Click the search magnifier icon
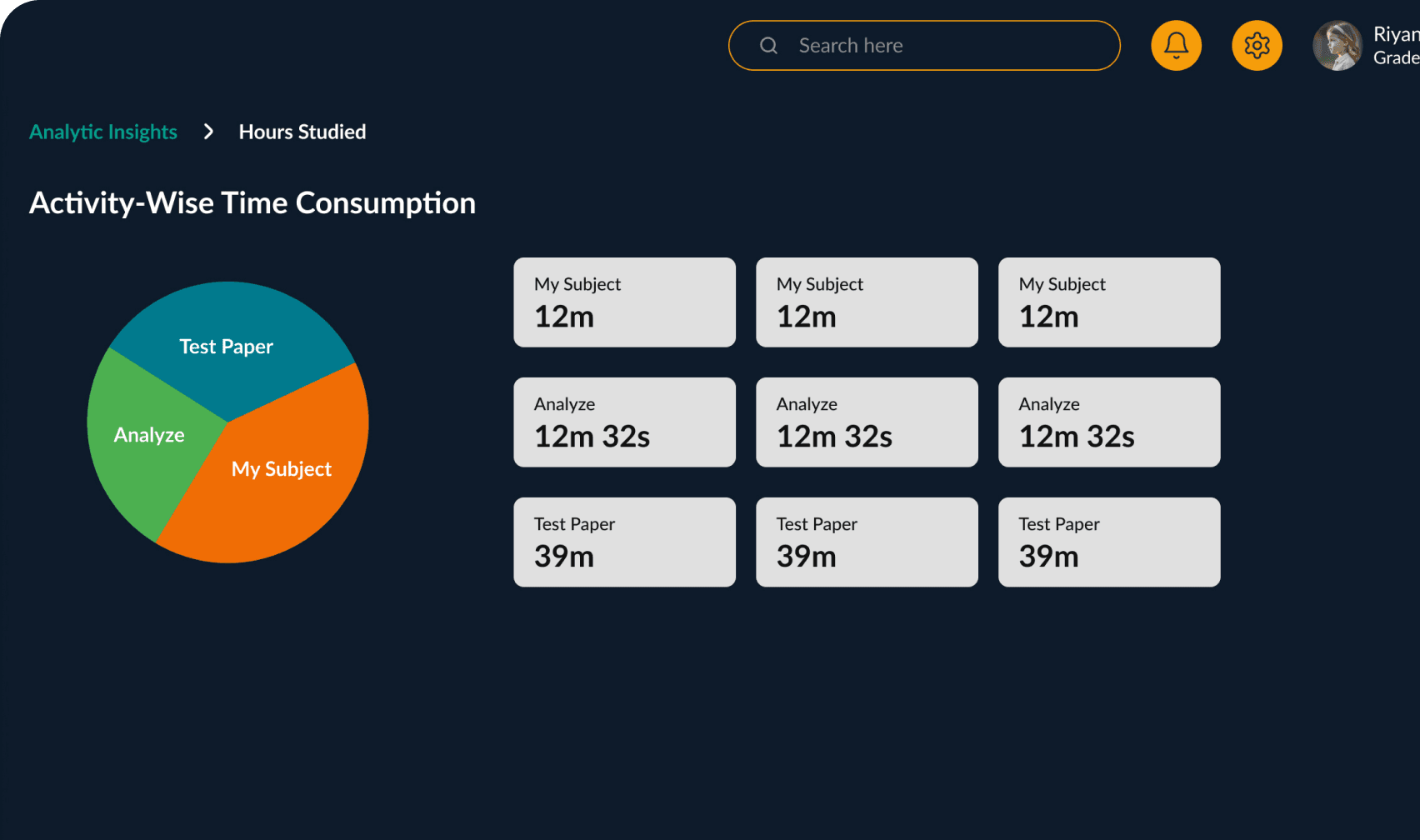Viewport: 1420px width, 840px height. click(x=768, y=46)
